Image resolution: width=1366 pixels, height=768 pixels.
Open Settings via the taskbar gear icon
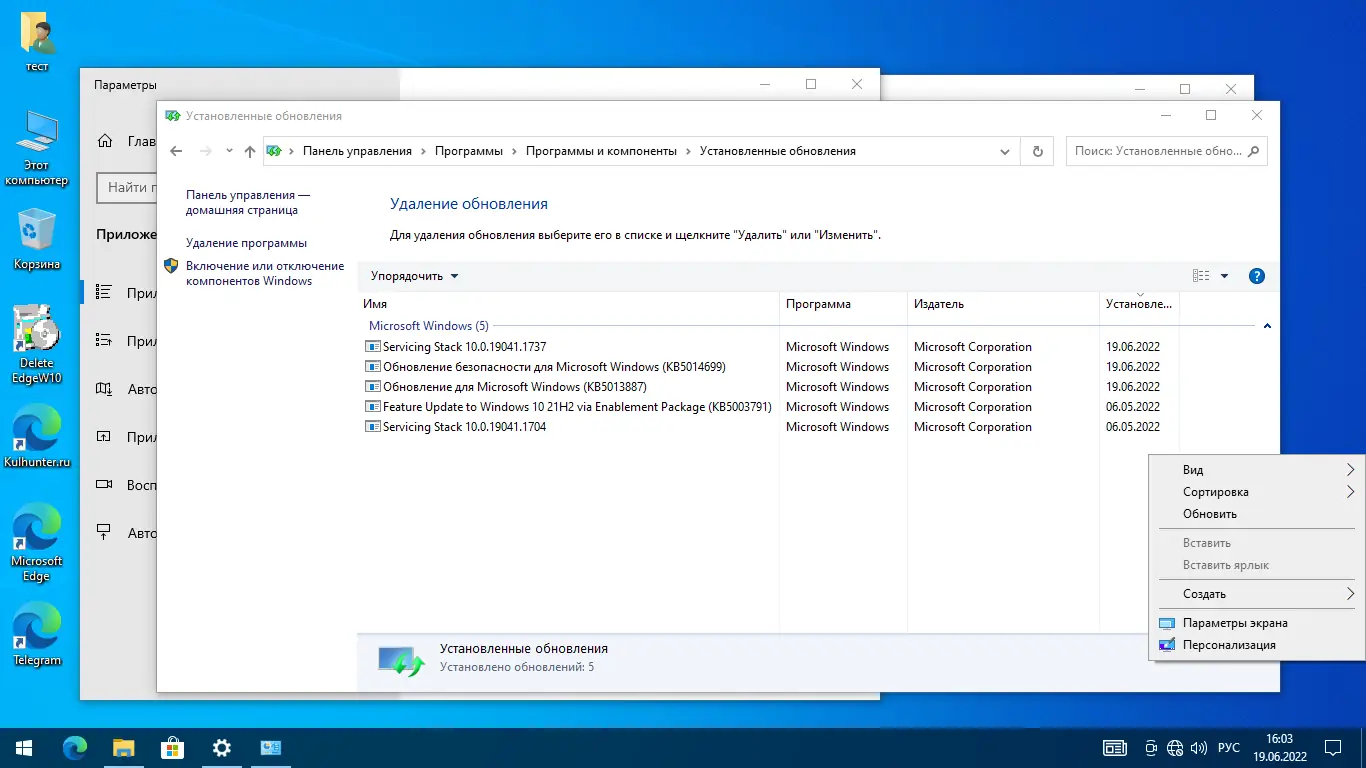click(x=220, y=747)
